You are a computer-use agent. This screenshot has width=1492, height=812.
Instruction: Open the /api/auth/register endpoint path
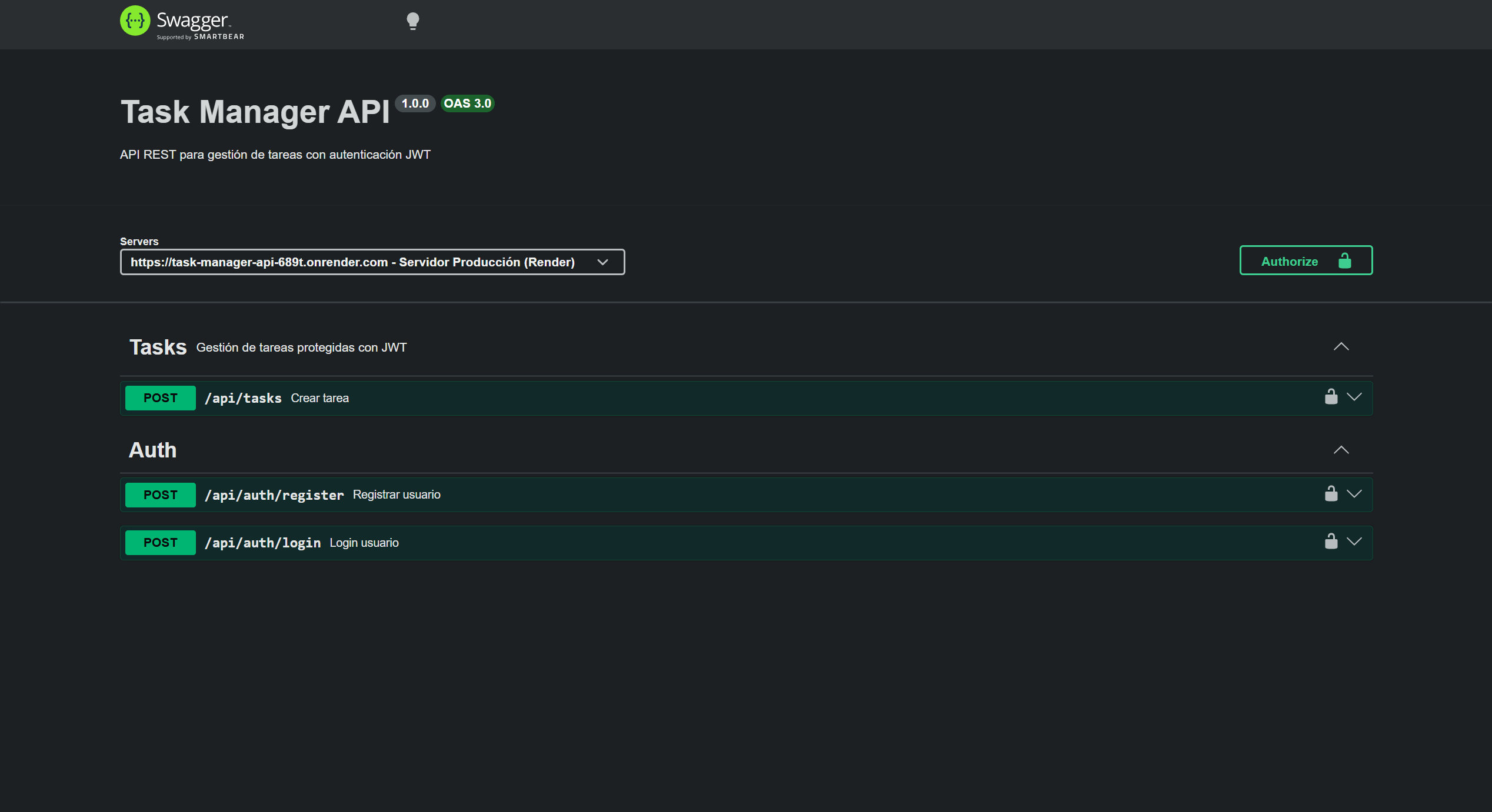point(274,495)
